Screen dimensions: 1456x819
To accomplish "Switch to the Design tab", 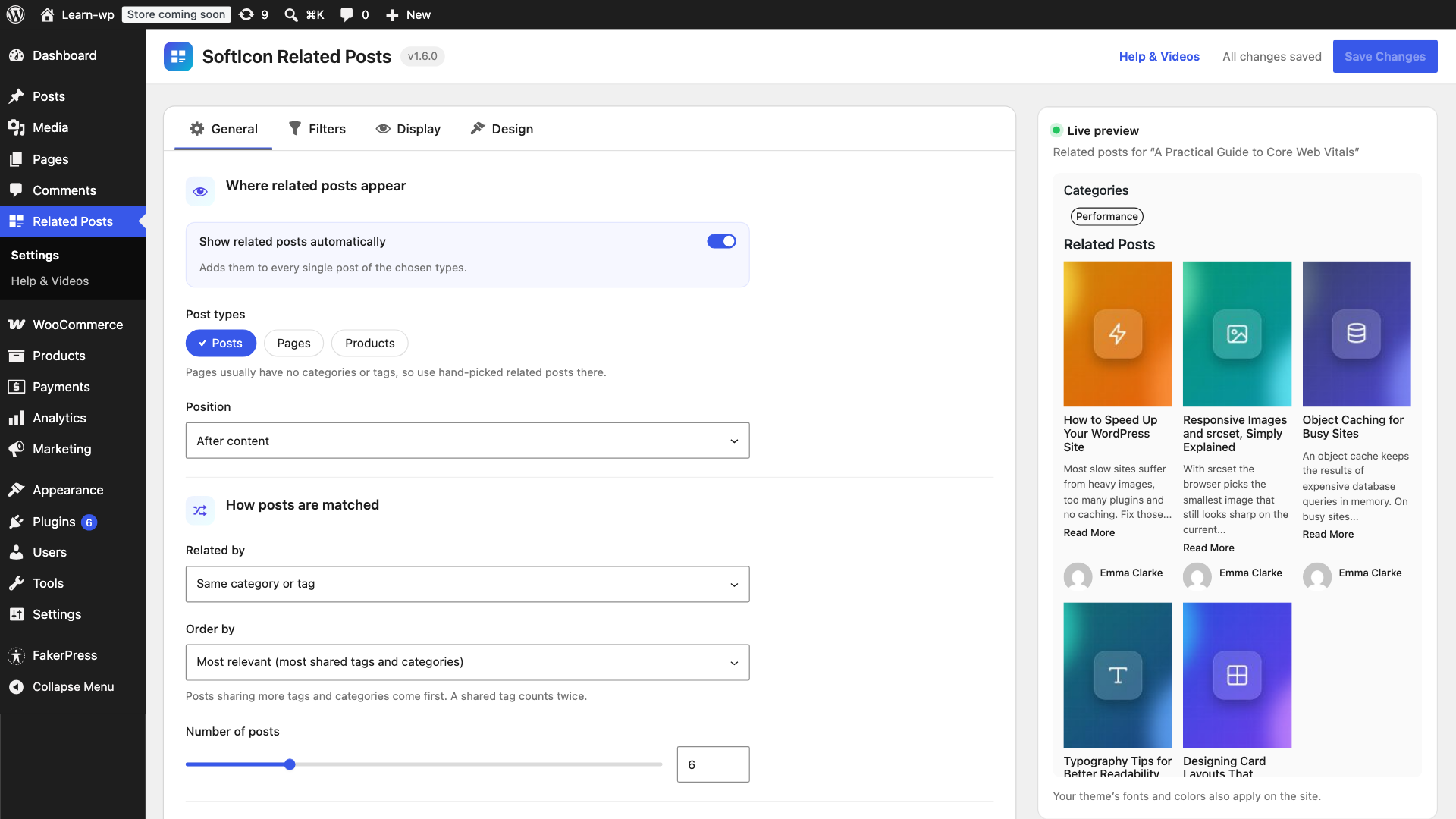I will pyautogui.click(x=501, y=129).
